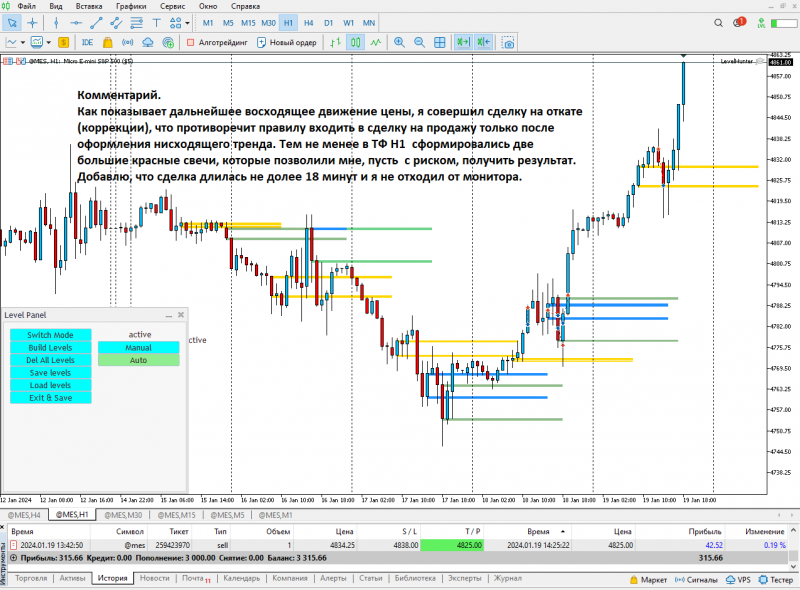
Task: Open the dollar symbols icon
Action: point(63,42)
